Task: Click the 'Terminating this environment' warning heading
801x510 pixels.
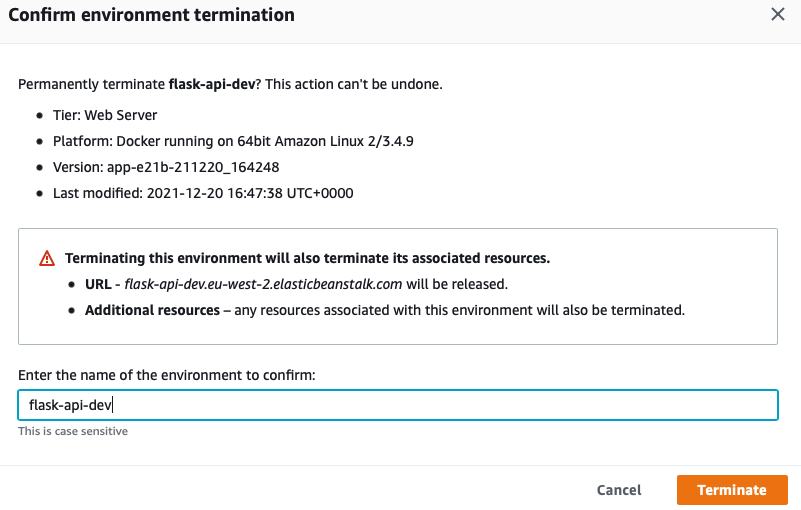Action: 307,258
